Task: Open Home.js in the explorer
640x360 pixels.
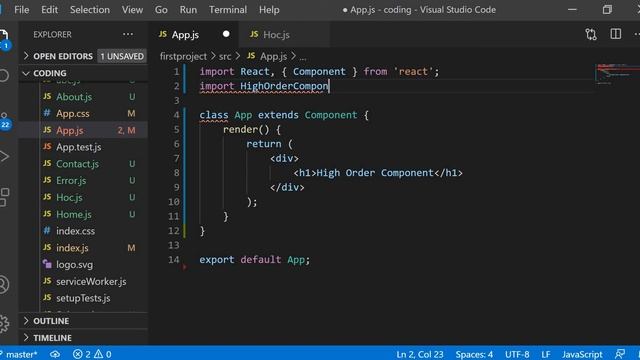Action: point(83,214)
